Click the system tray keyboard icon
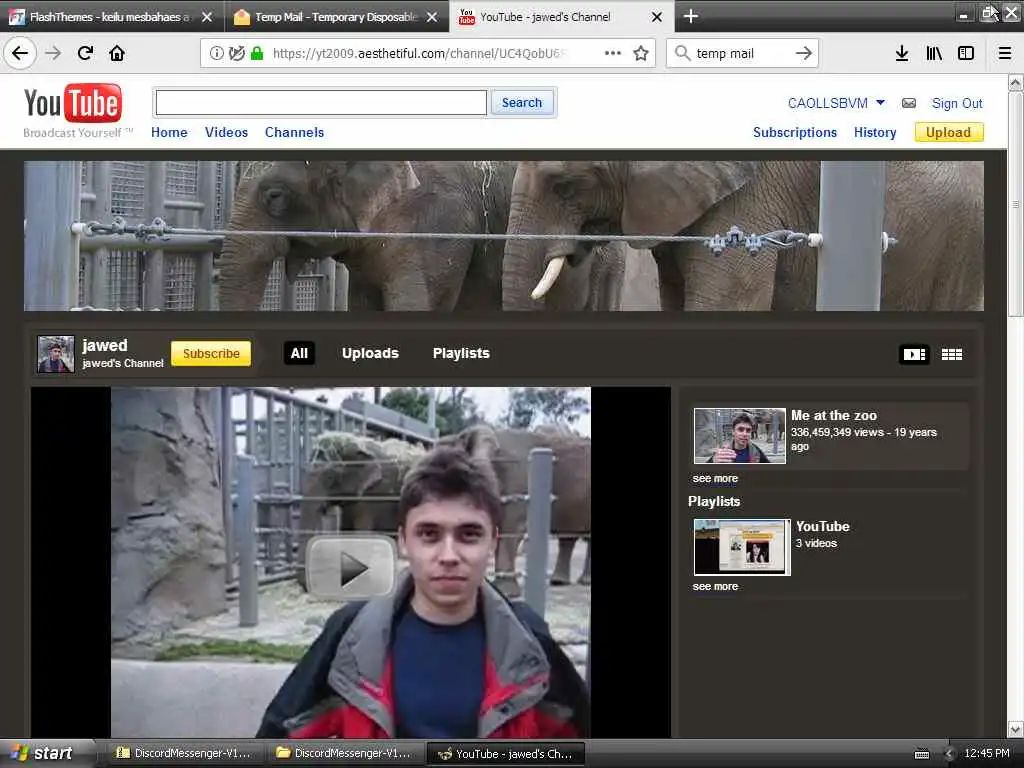Image resolution: width=1024 pixels, height=768 pixels. [921, 754]
